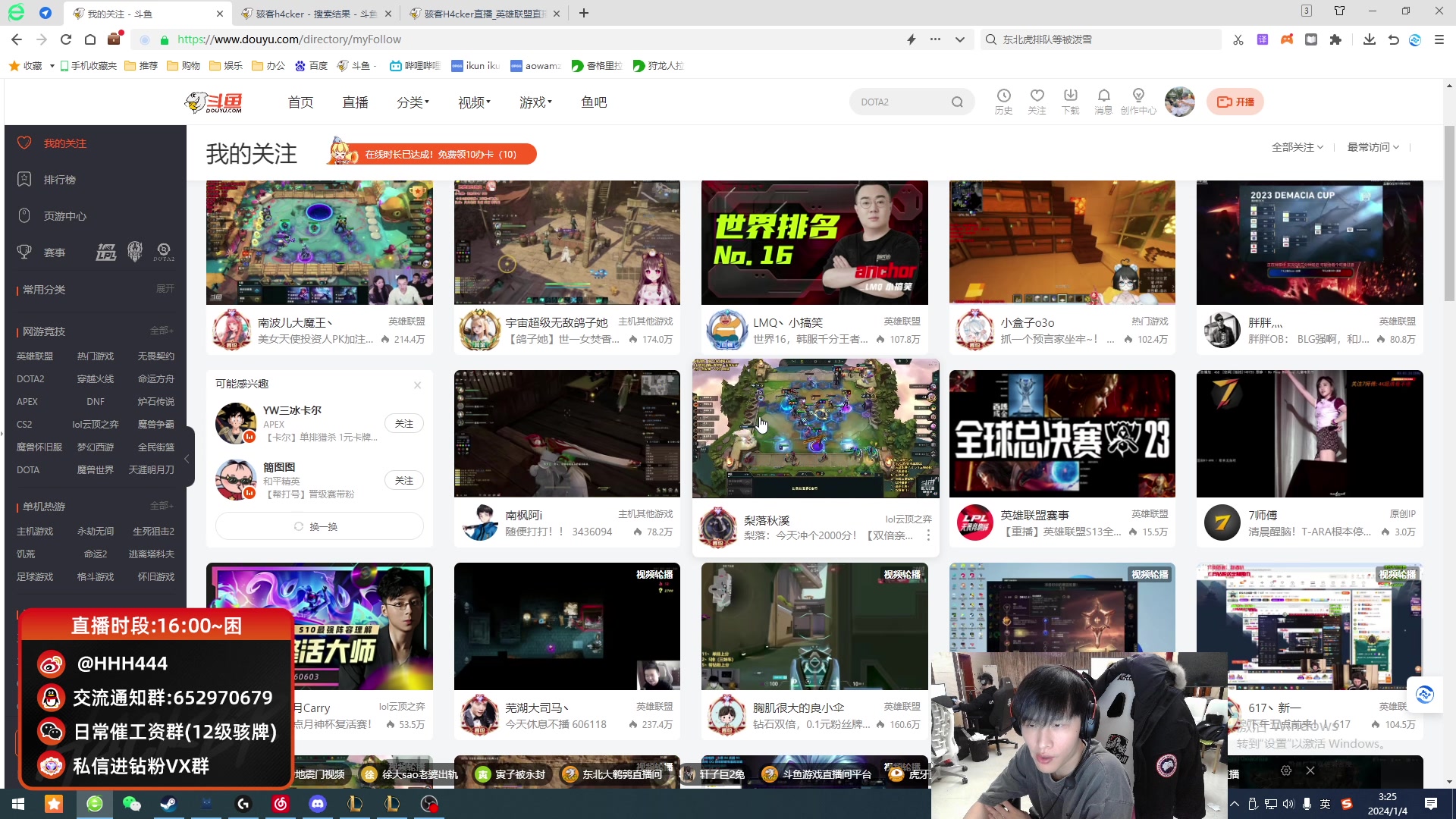Expand the 游戏 navigation dropdown
Image resolution: width=1456 pixels, height=819 pixels.
click(535, 102)
